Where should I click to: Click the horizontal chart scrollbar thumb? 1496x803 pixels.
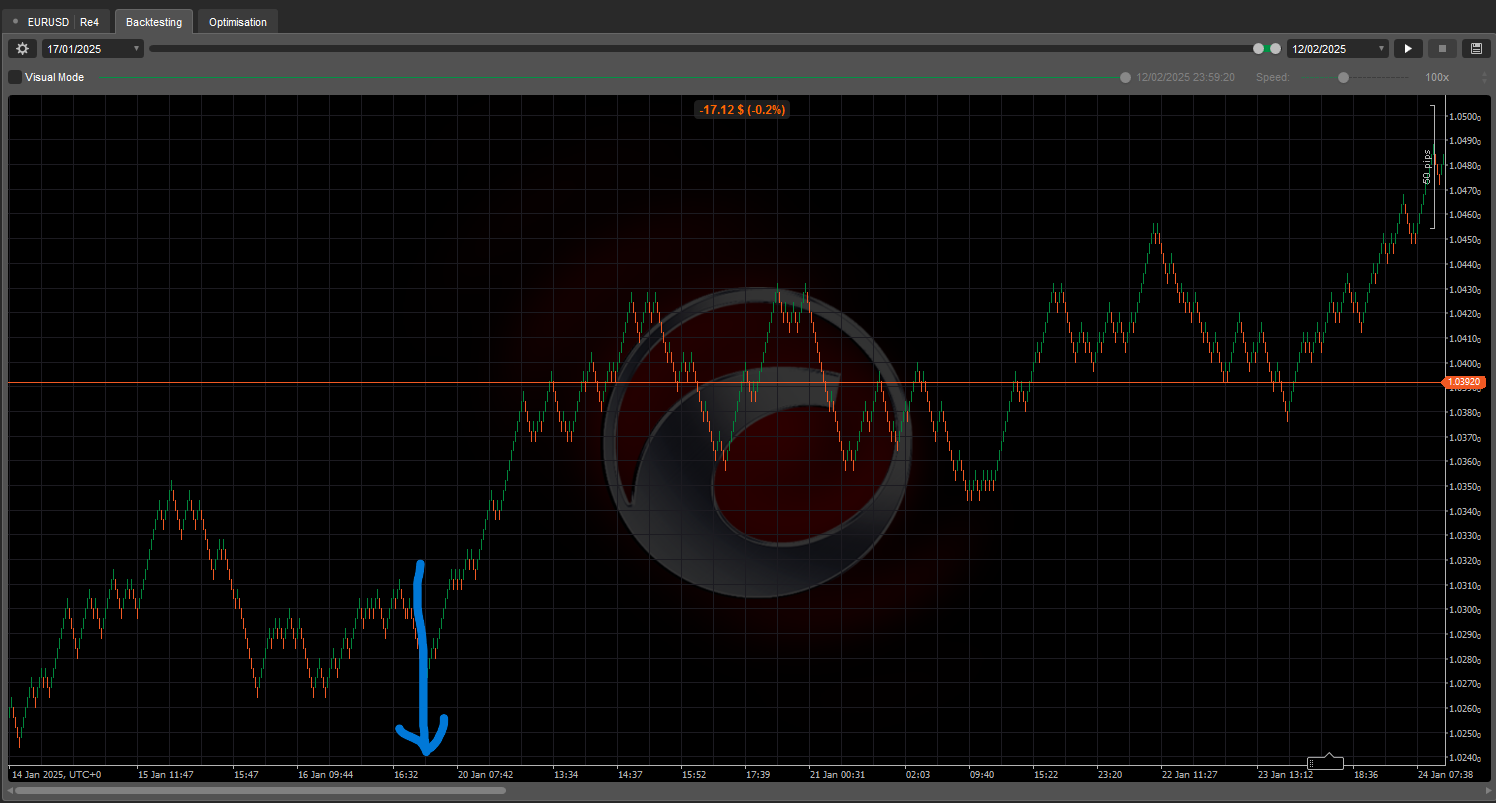click(260, 790)
